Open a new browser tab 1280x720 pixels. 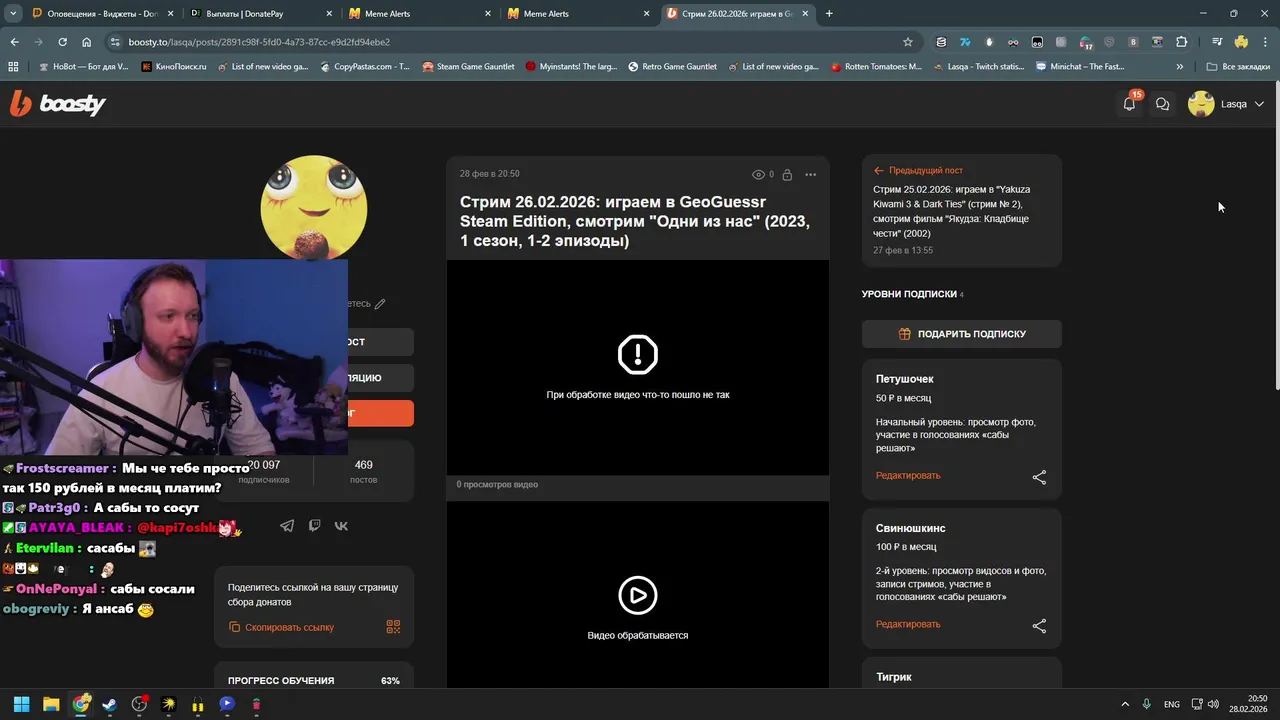click(x=829, y=14)
